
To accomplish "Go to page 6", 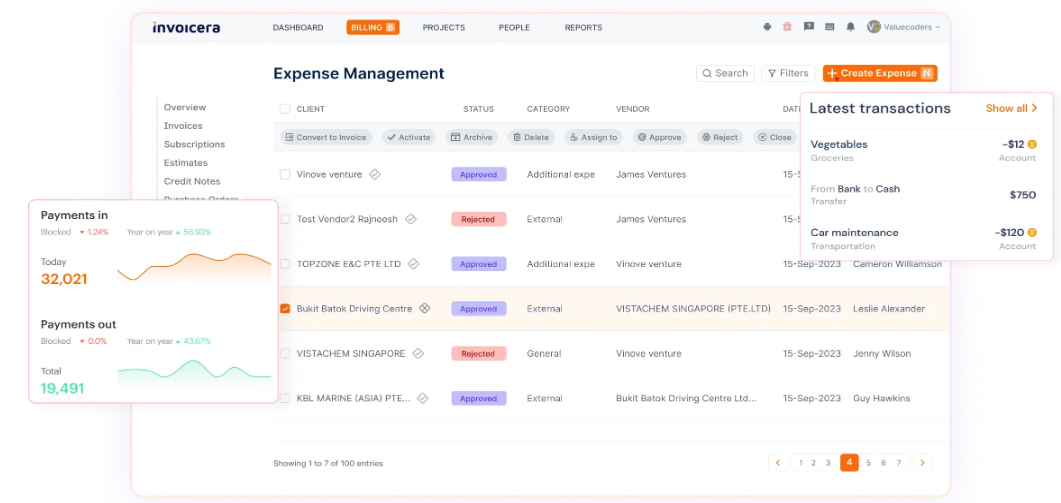I will [883, 463].
